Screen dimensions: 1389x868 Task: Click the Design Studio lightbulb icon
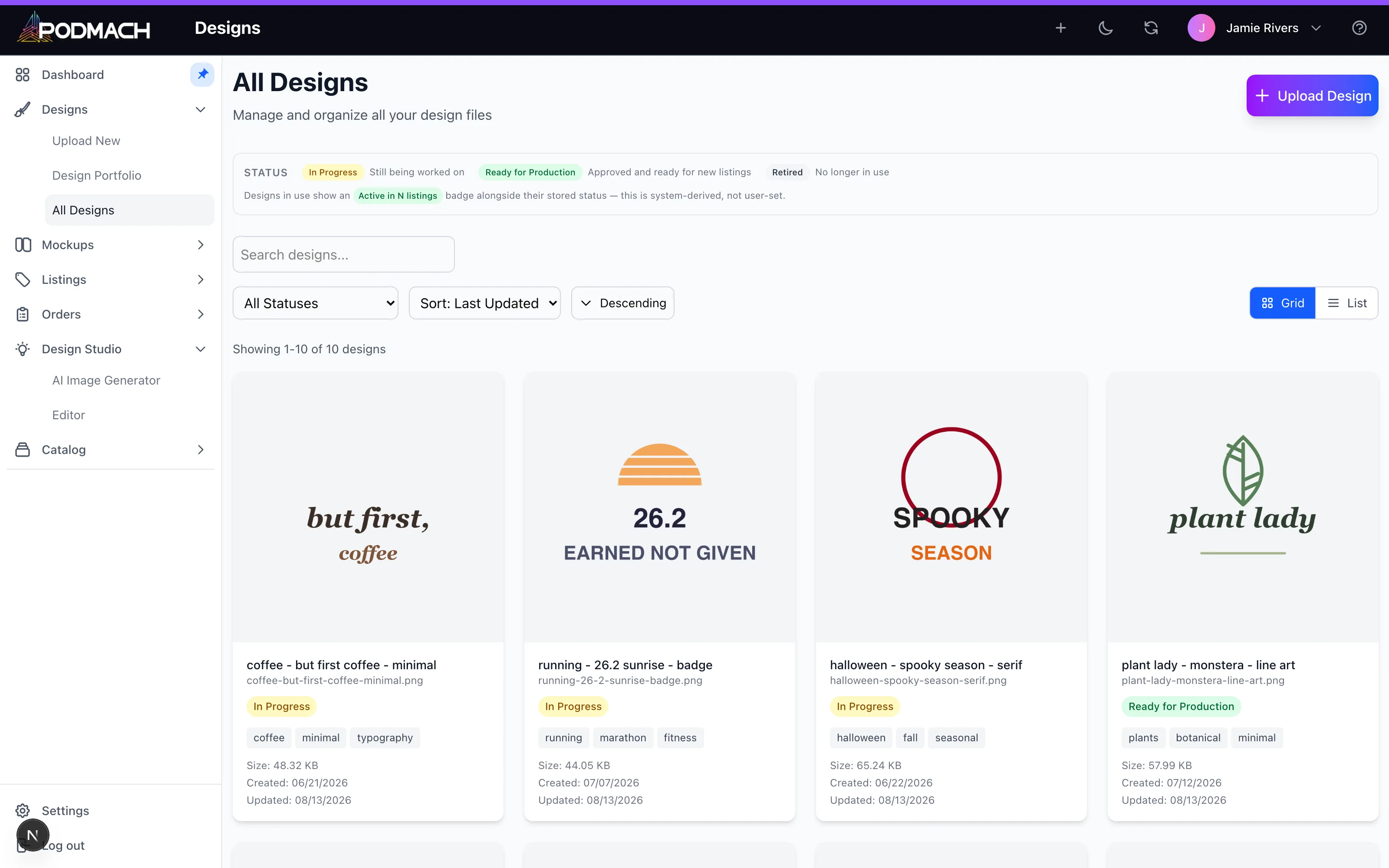(23, 349)
